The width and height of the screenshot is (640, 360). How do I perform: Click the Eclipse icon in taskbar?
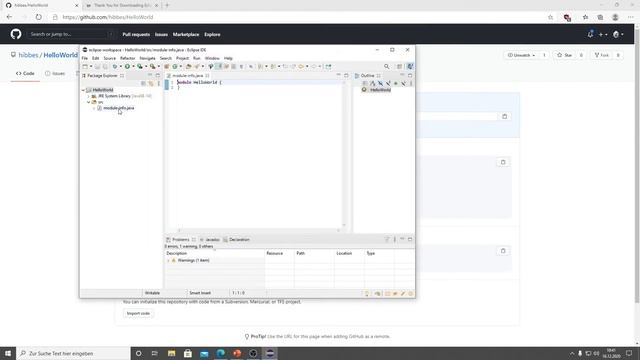[270, 353]
